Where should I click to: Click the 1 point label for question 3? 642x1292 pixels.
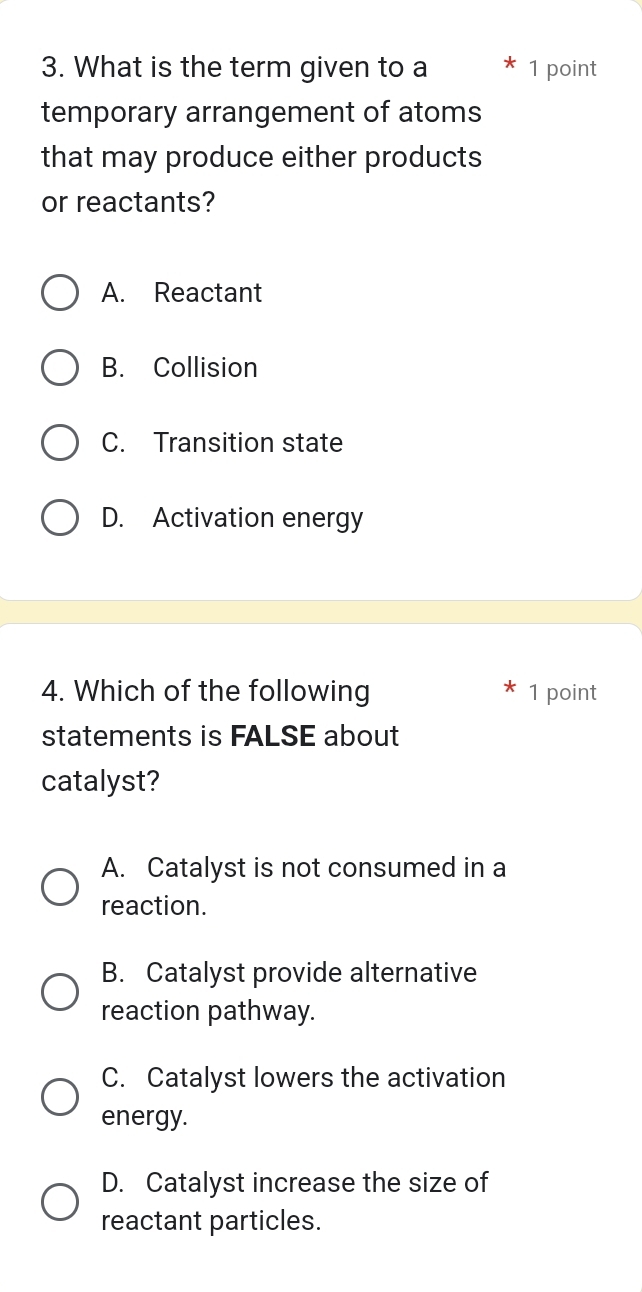point(563,68)
